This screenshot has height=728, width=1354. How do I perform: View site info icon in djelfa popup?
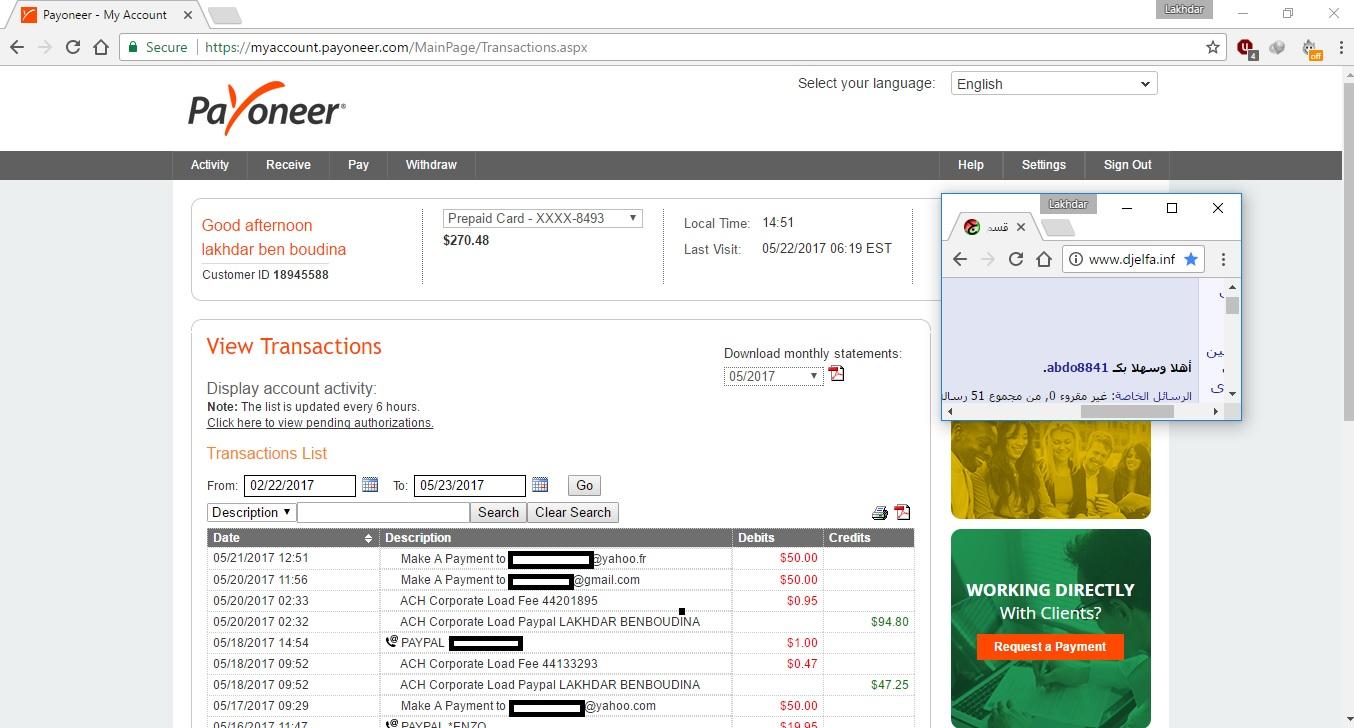[x=1076, y=259]
